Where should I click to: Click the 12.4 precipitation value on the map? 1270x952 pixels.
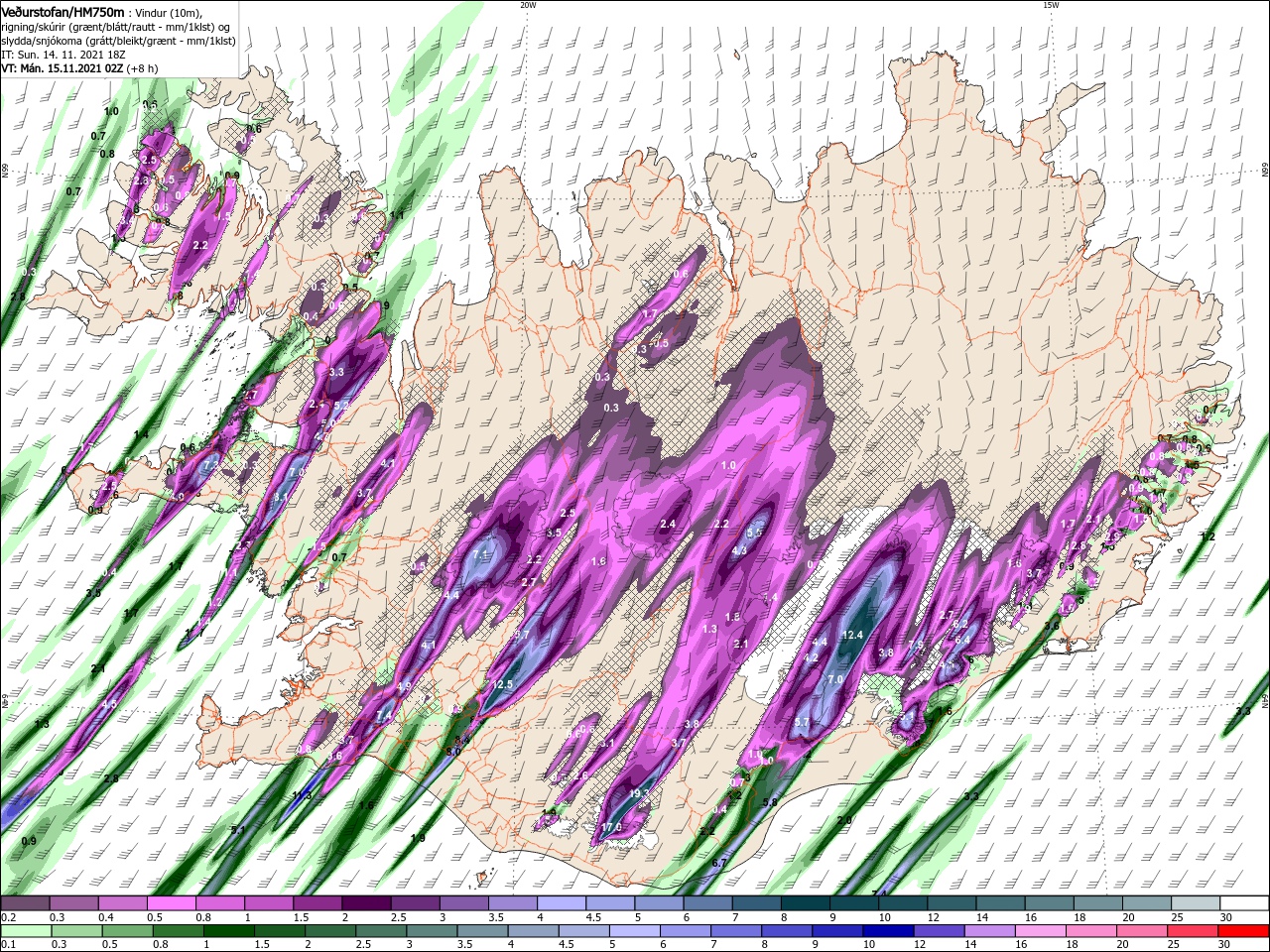click(853, 635)
